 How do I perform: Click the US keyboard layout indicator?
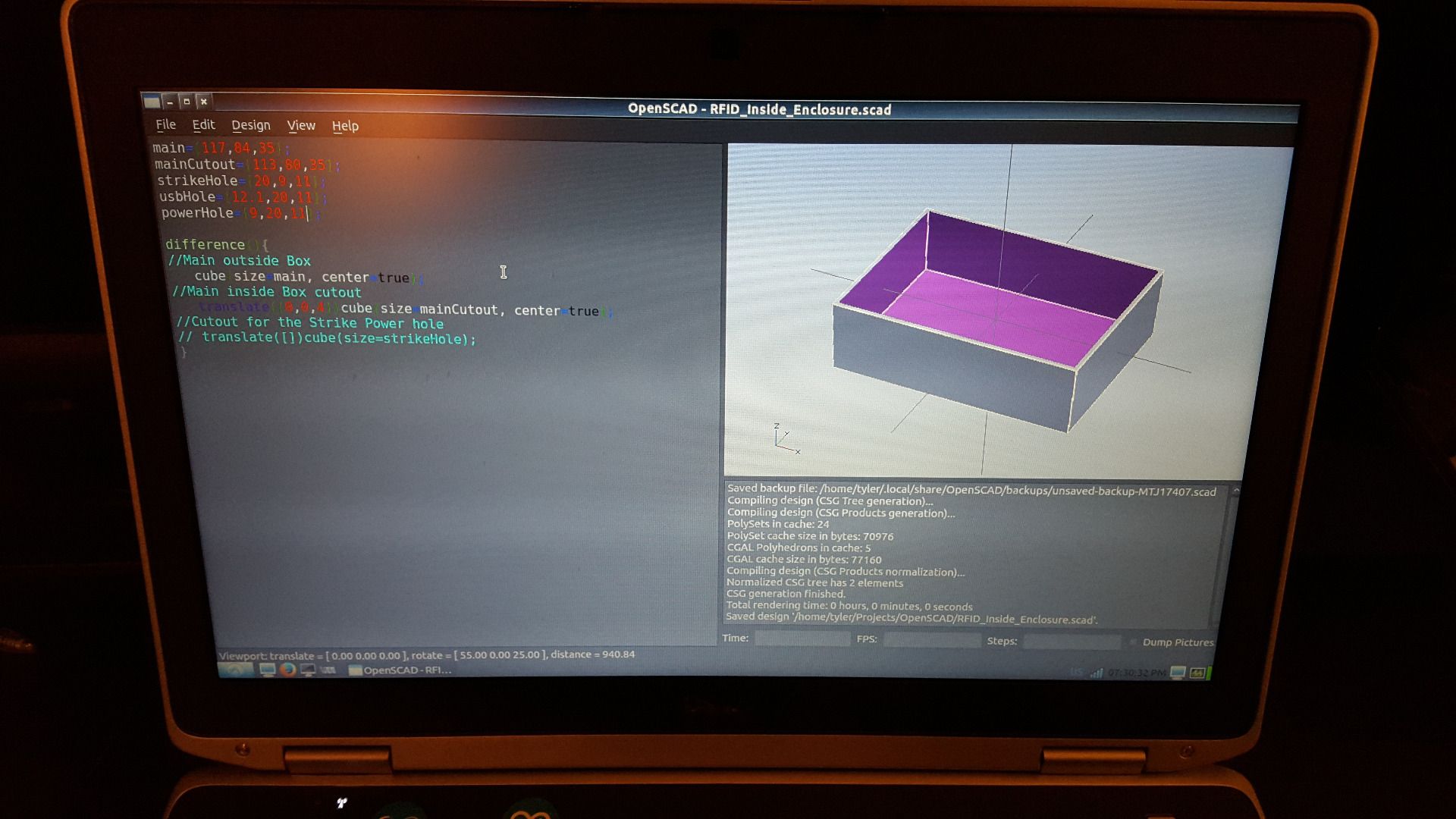[x=1076, y=673]
